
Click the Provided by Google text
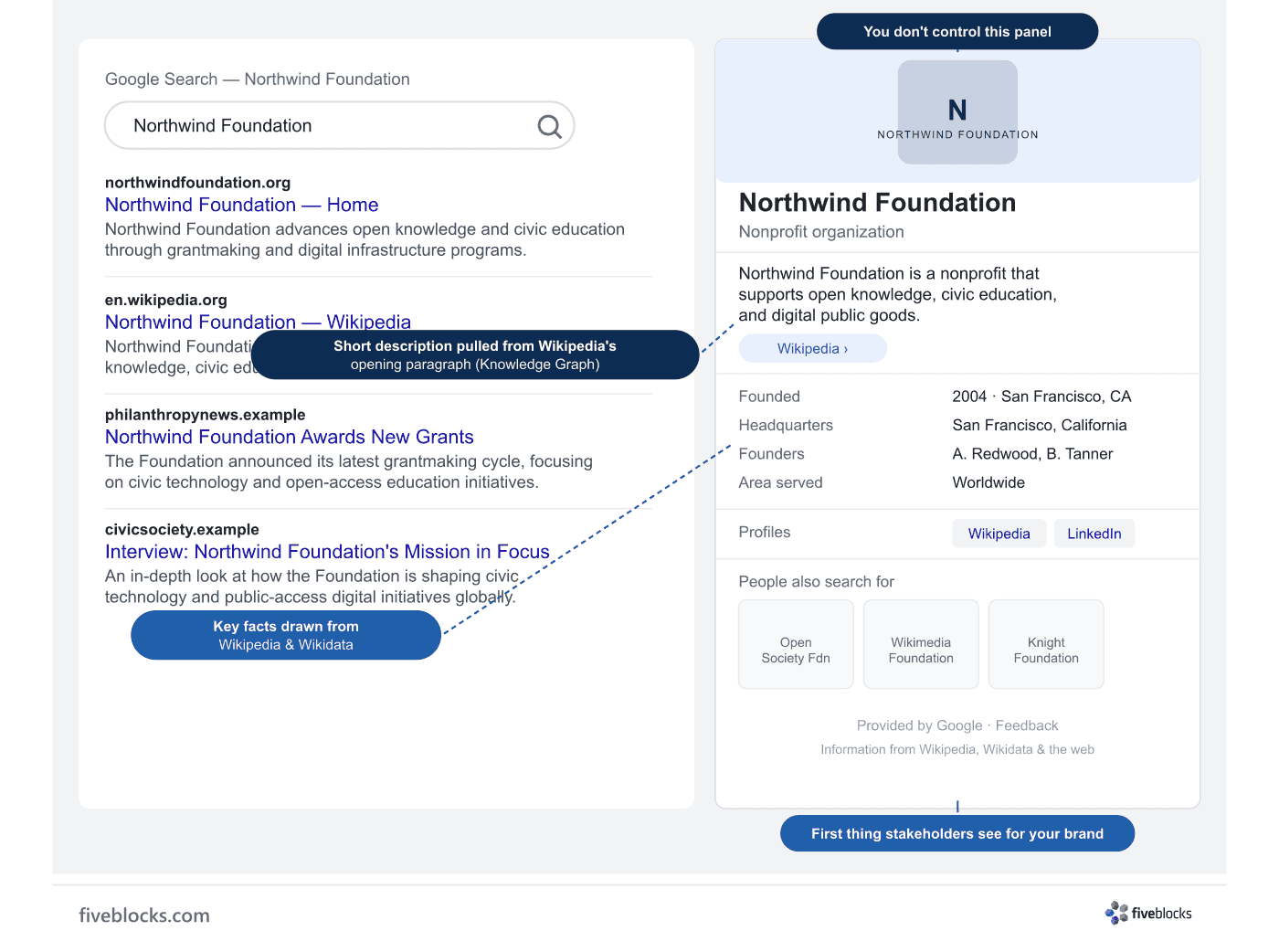coord(919,725)
